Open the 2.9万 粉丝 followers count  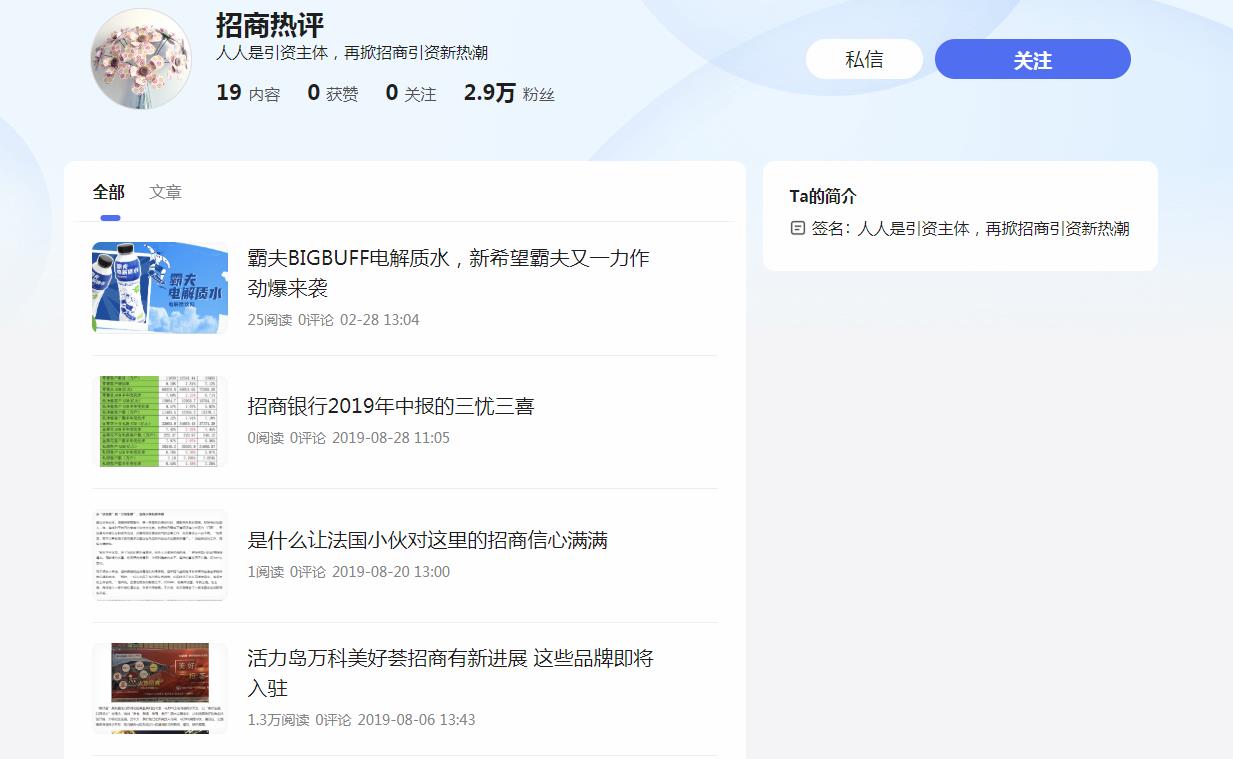pyautogui.click(x=509, y=93)
